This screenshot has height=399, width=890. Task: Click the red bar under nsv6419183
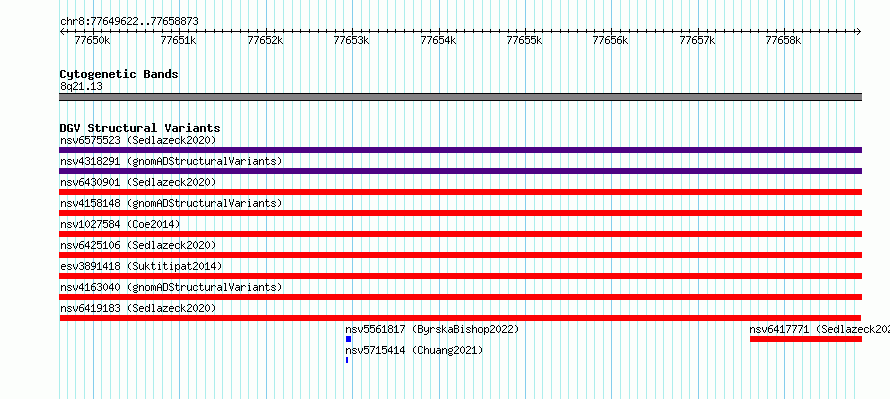coord(460,318)
